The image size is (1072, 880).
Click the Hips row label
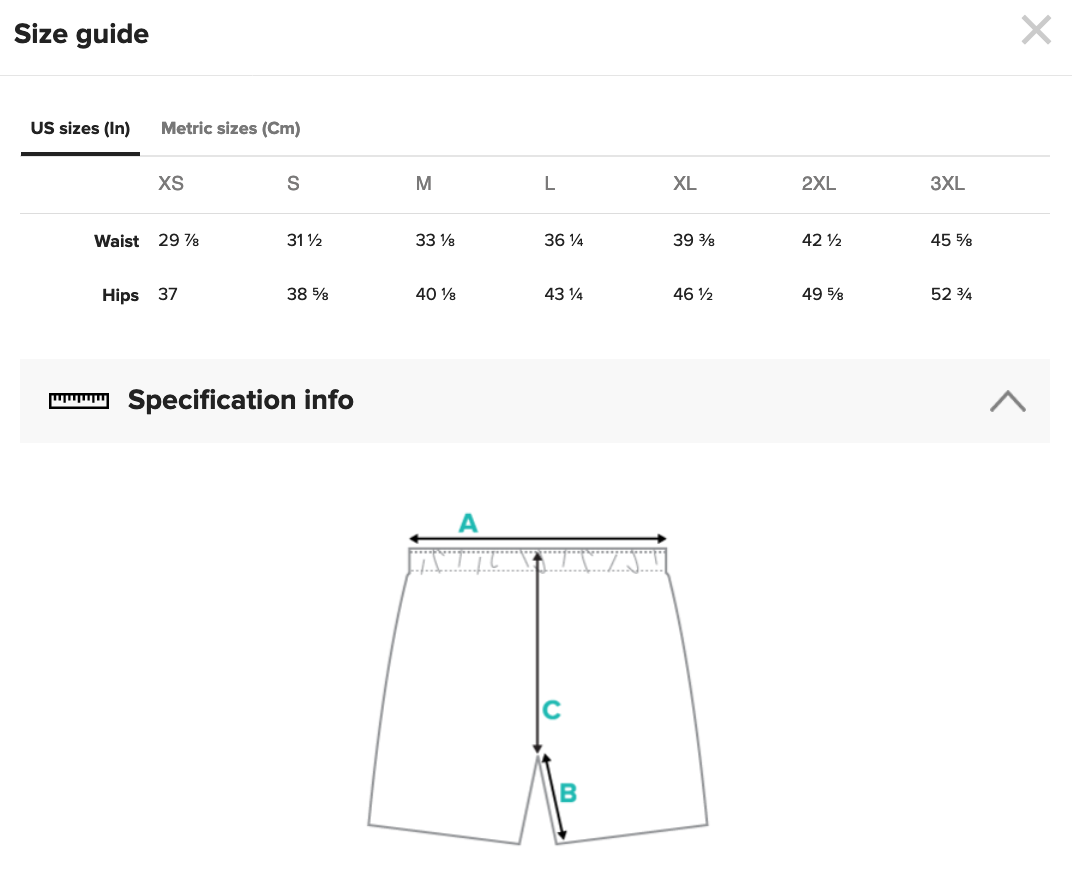coord(120,295)
